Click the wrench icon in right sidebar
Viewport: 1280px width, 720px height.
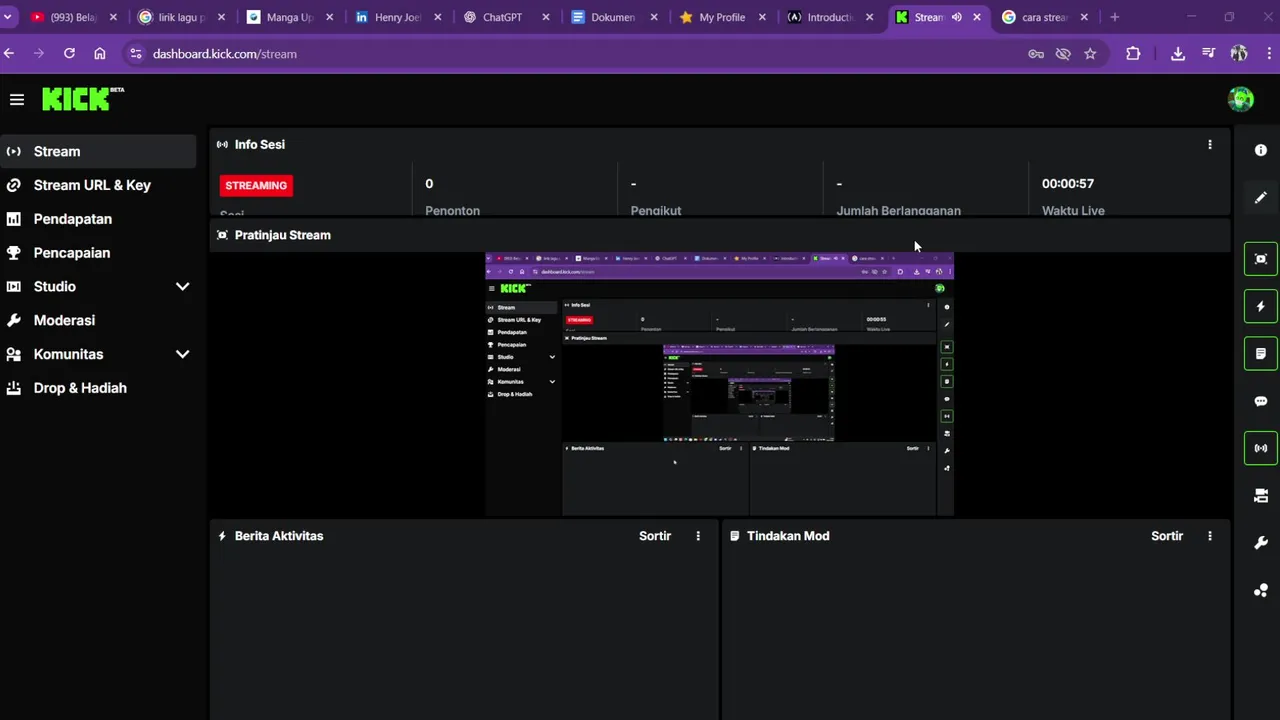1261,543
